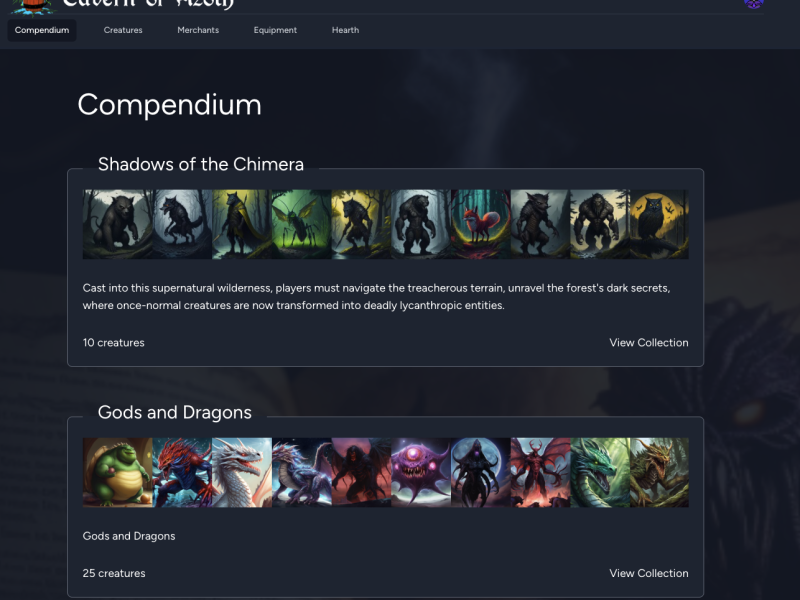View Collection for Gods and Dragons
This screenshot has width=800, height=600.
click(x=648, y=573)
